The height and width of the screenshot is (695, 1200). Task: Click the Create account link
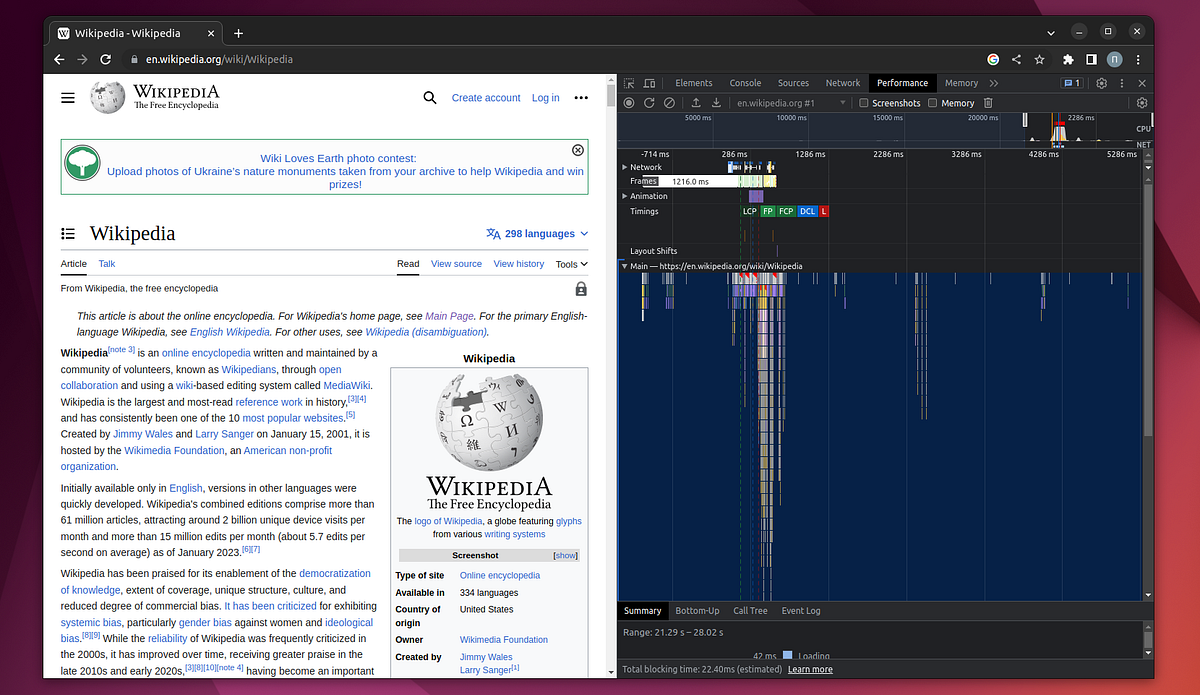pos(486,98)
